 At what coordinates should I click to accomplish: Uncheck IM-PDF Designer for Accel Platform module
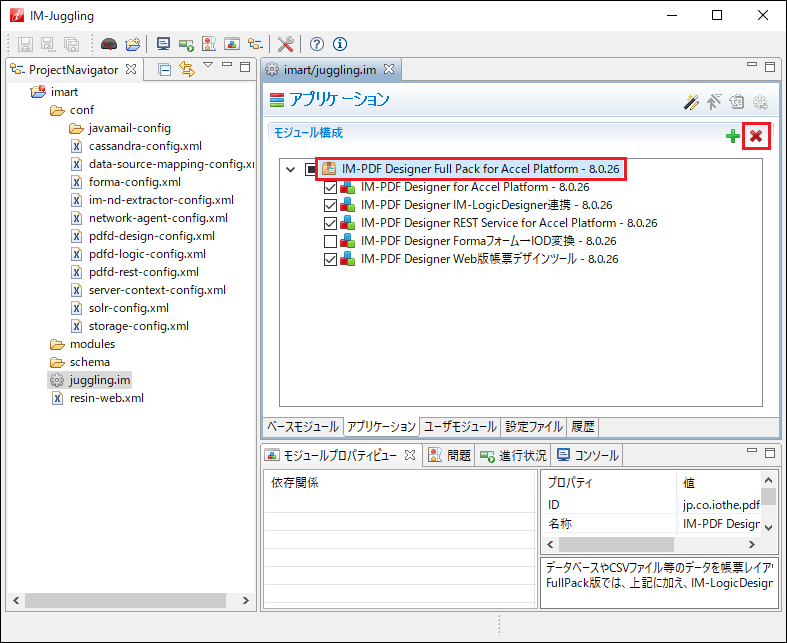point(331,187)
